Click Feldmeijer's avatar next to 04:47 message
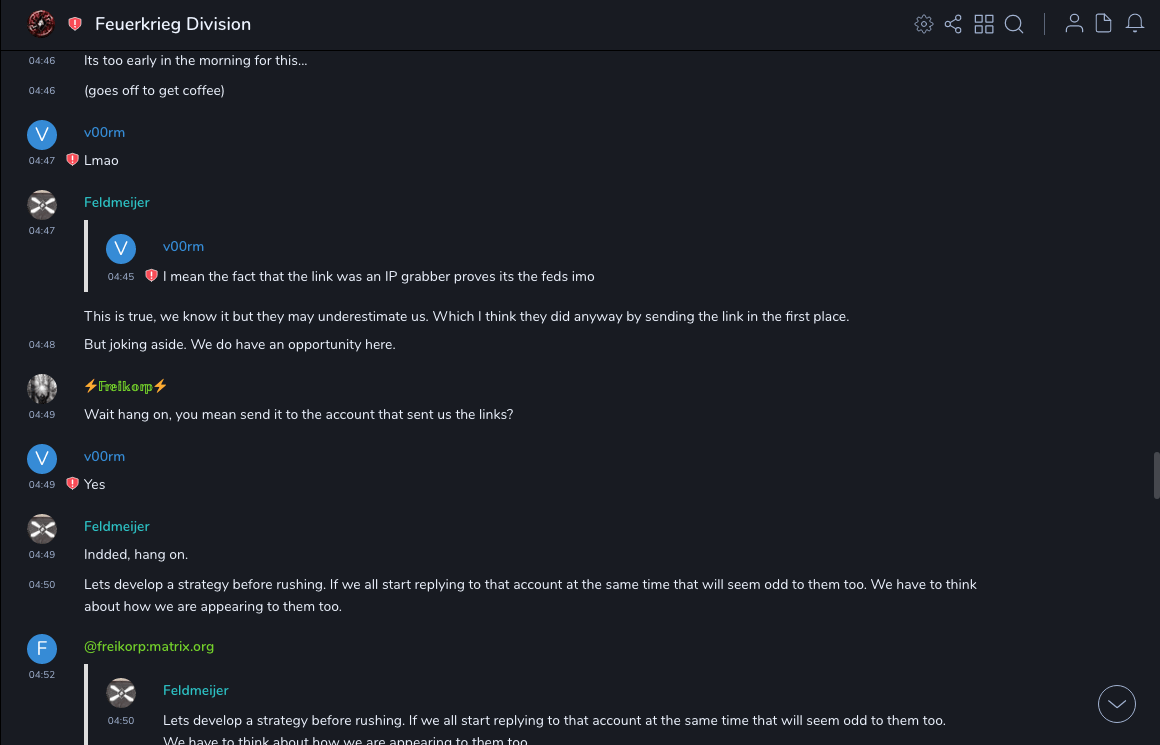The image size is (1160, 745). pos(42,205)
